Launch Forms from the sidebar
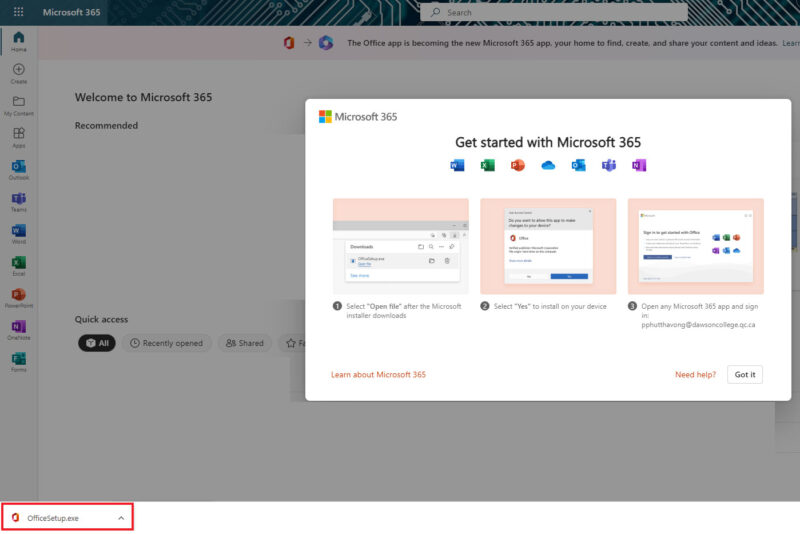The width and height of the screenshot is (800, 534). (18, 362)
